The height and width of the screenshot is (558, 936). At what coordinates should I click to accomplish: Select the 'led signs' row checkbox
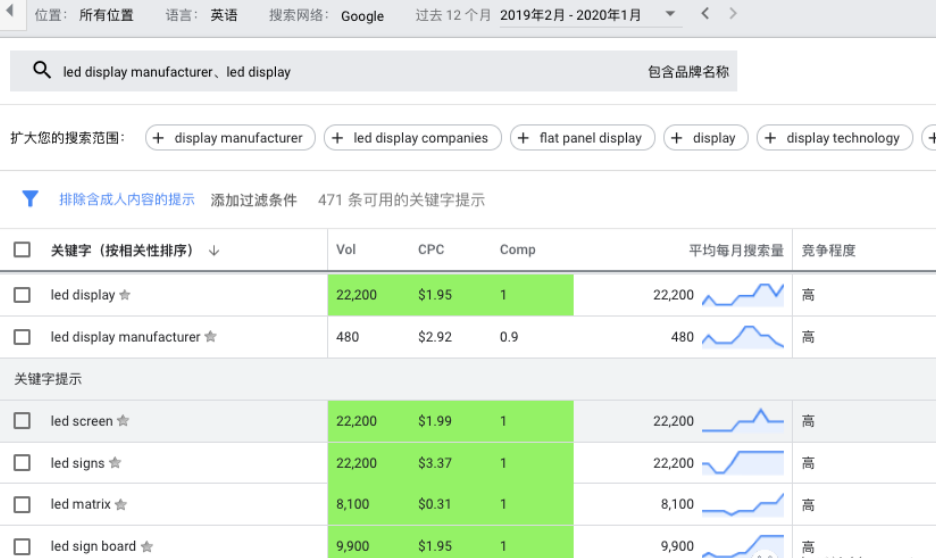[22, 463]
